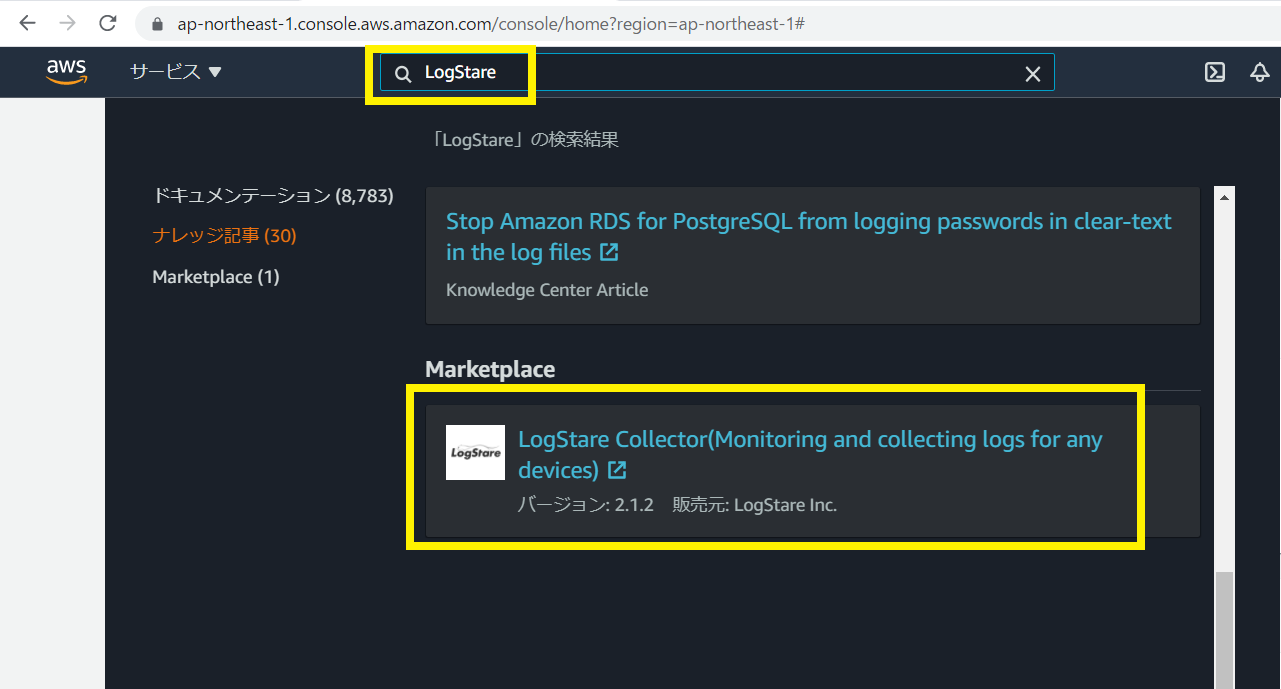Click the scrollbar up arrow
The image size is (1281, 689).
(1225, 197)
